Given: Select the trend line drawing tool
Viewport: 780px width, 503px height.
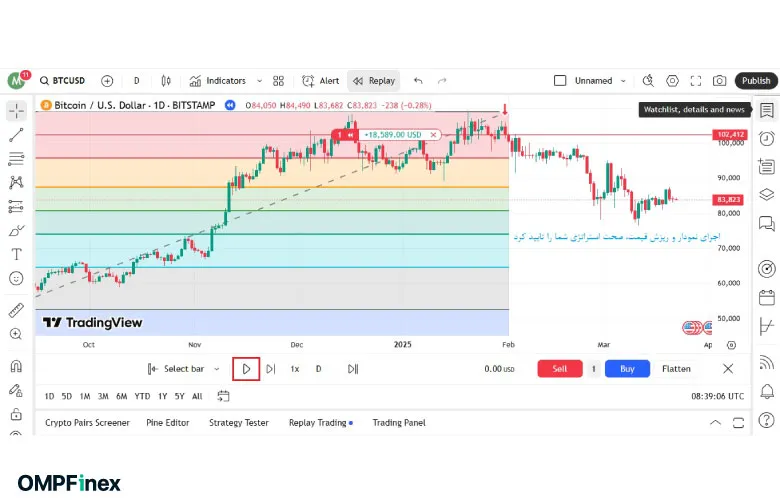Looking at the screenshot, I should [16, 134].
